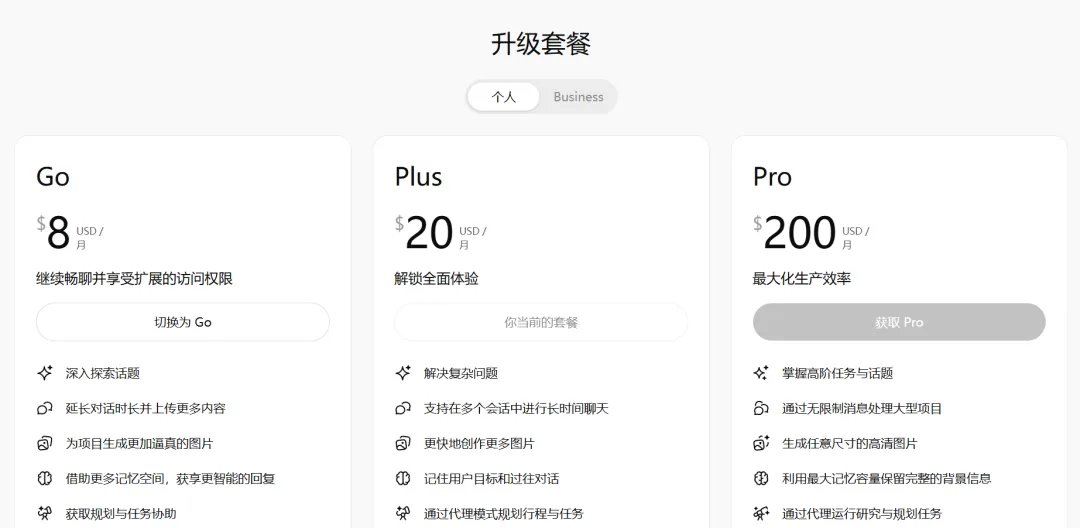The height and width of the screenshot is (528, 1080).
Task: Click sparkle icon beside 解决复杂问题
Action: tap(403, 373)
